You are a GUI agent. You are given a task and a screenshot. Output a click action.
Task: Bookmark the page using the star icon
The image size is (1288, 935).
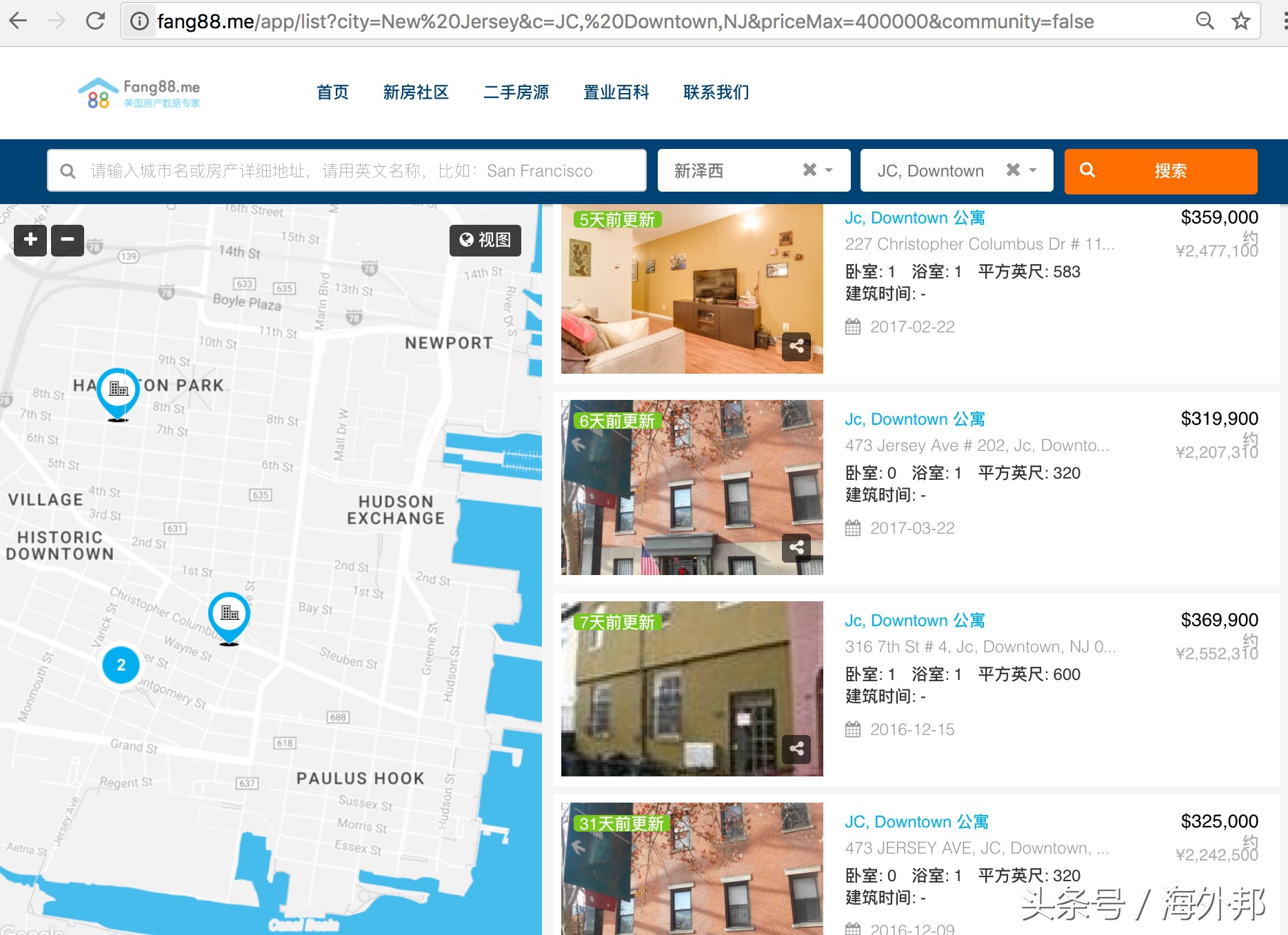1241,21
